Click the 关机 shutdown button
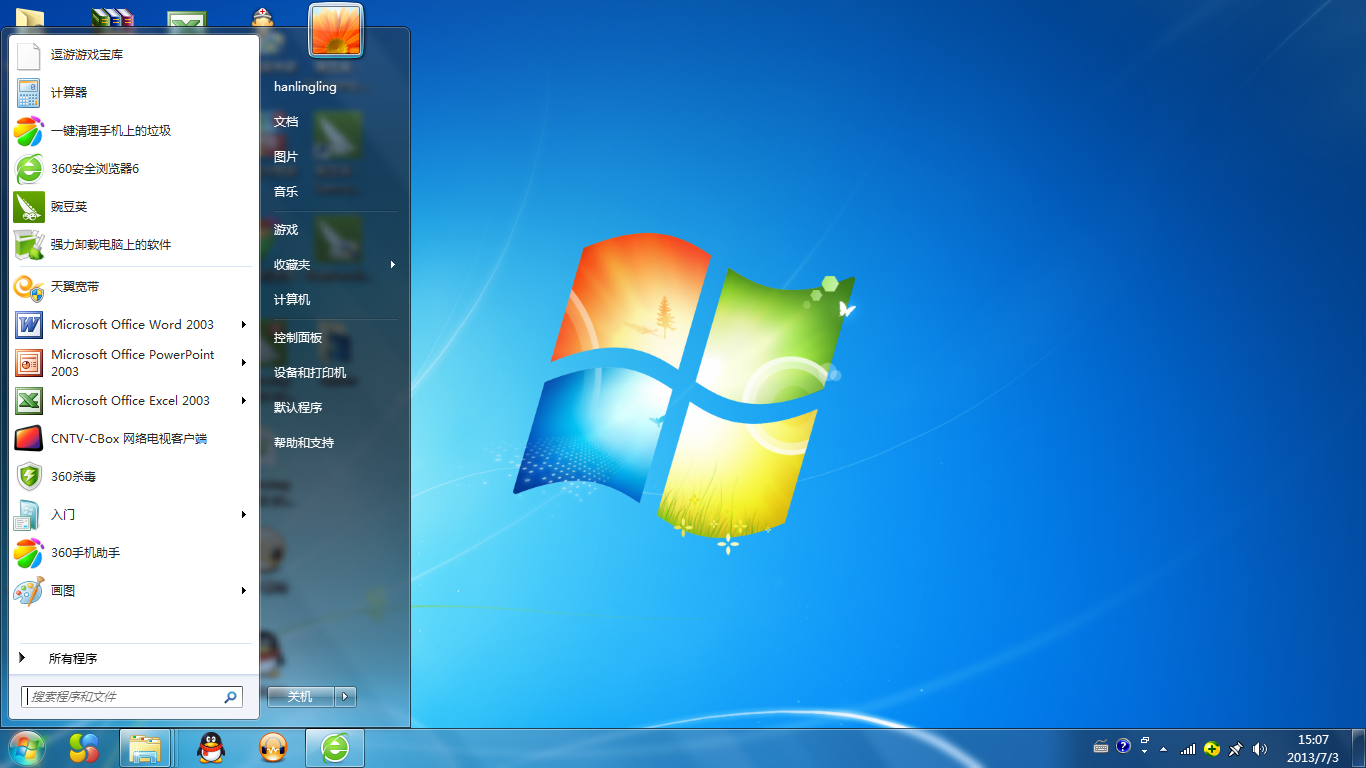 click(x=301, y=697)
